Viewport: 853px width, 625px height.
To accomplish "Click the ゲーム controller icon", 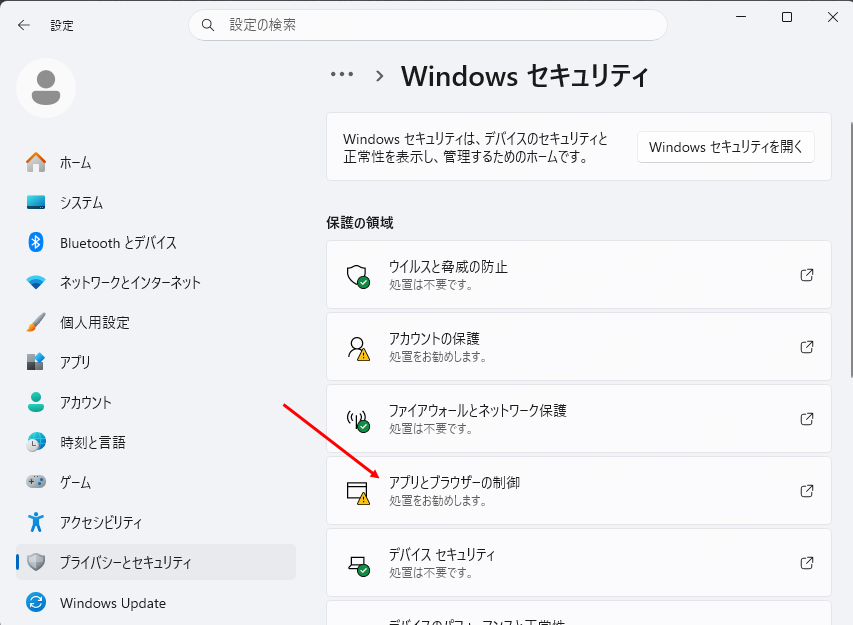I will (36, 483).
